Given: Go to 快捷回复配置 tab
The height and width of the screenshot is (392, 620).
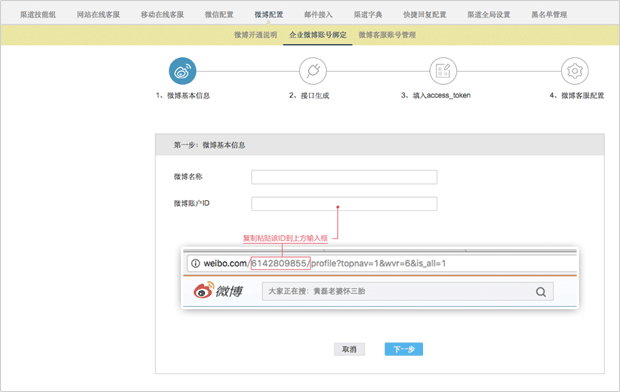Looking at the screenshot, I should pos(425,15).
